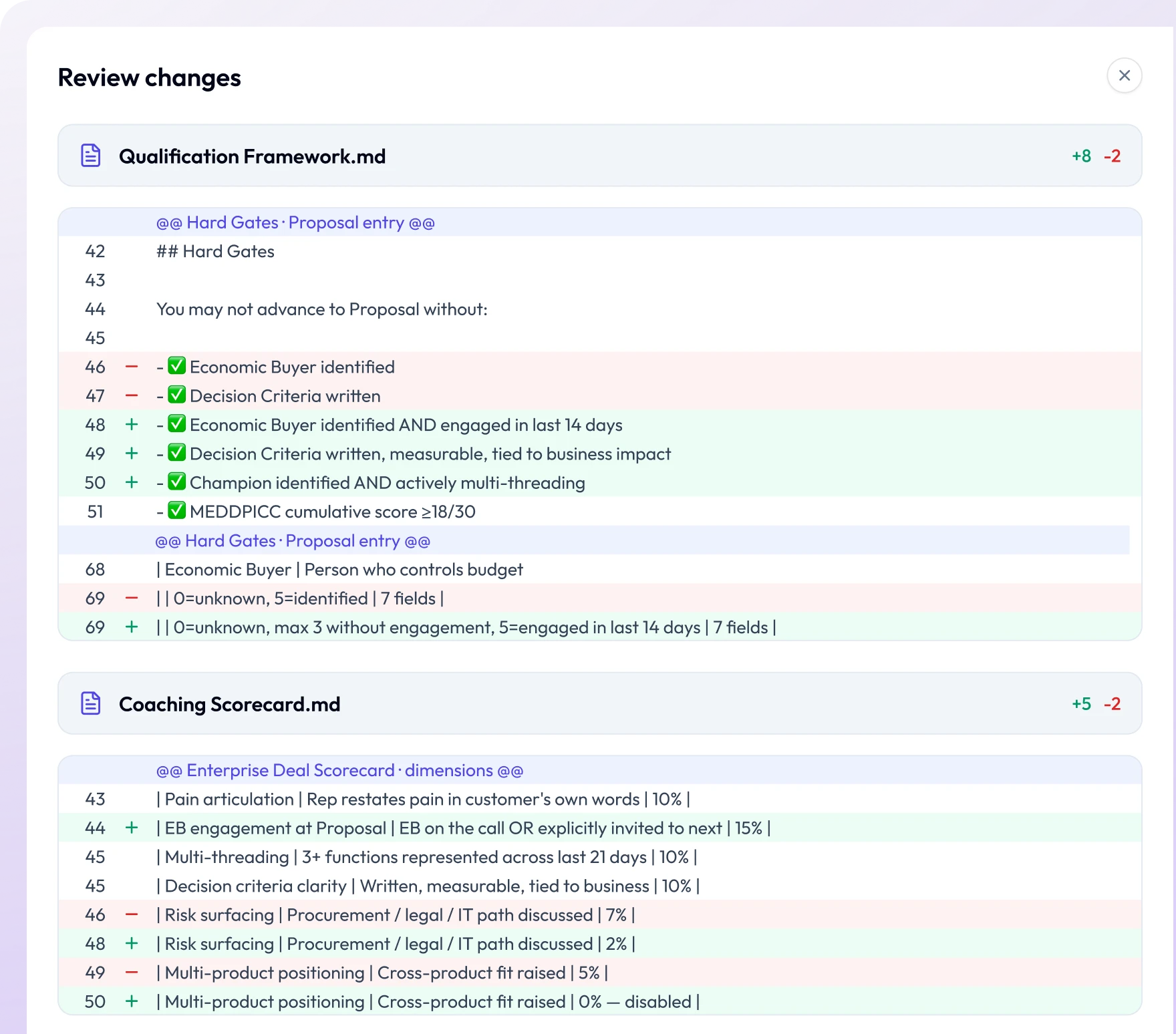The height and width of the screenshot is (1034, 1176).
Task: Click the plus marker on Multi-product 0% disabled line
Action: (132, 1002)
